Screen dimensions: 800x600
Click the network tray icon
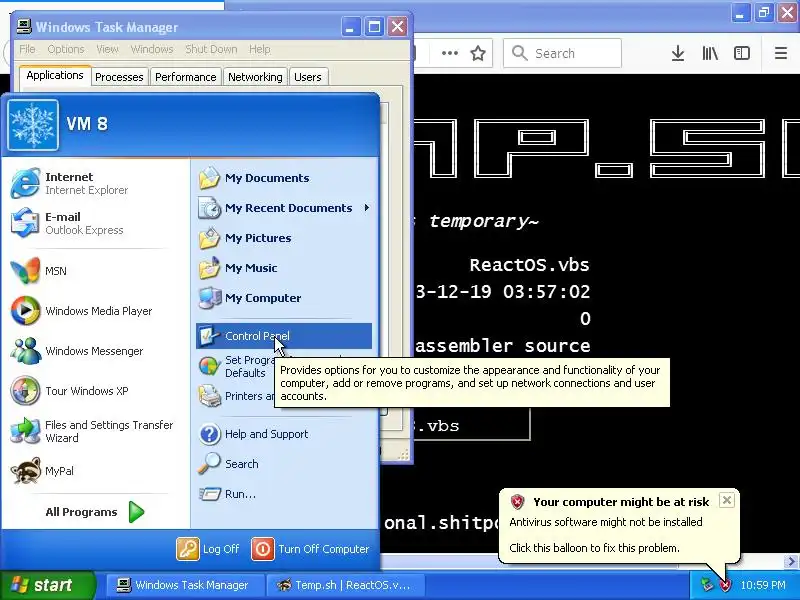coord(707,585)
